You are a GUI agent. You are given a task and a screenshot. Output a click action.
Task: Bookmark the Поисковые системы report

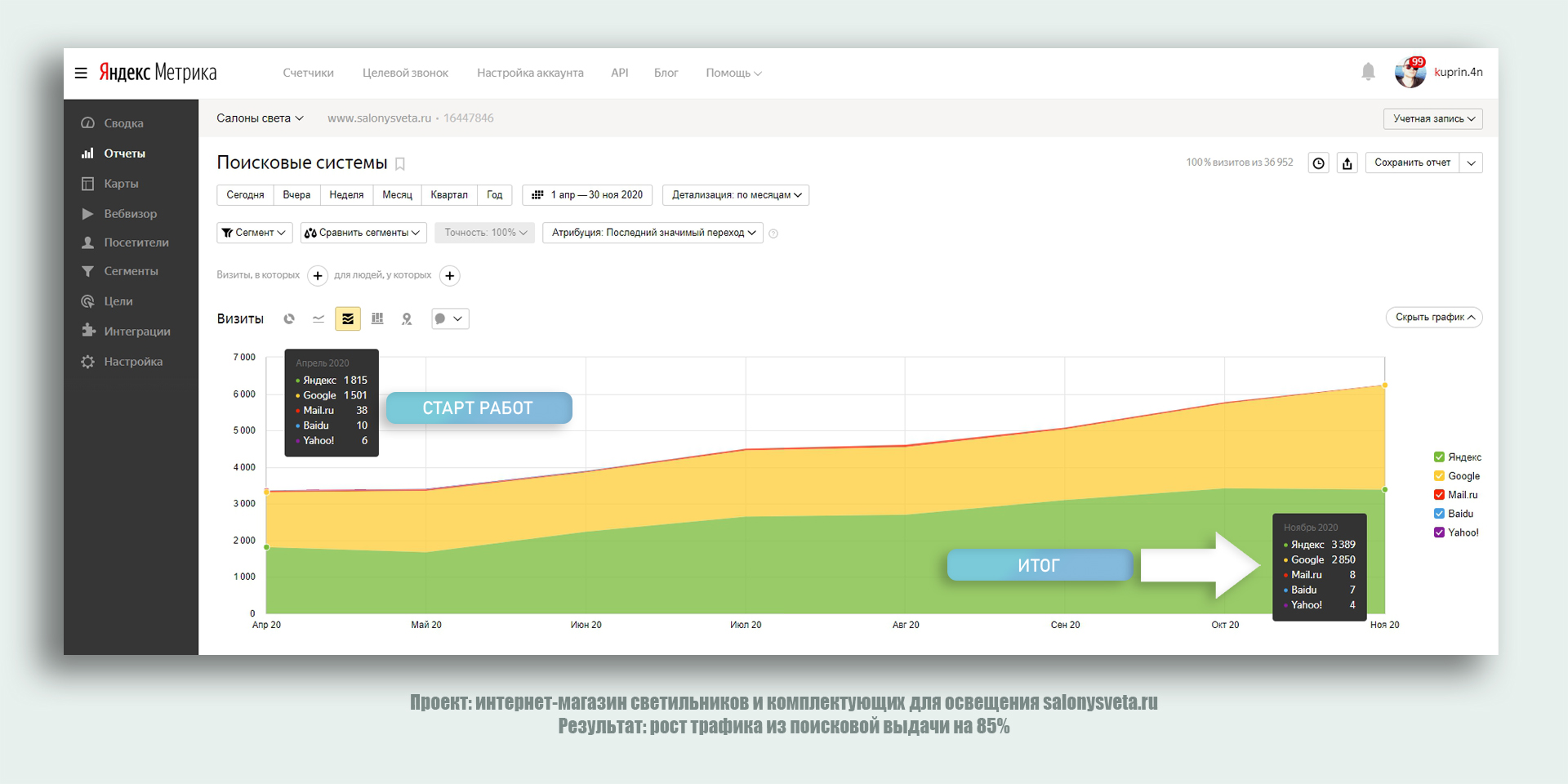400,163
